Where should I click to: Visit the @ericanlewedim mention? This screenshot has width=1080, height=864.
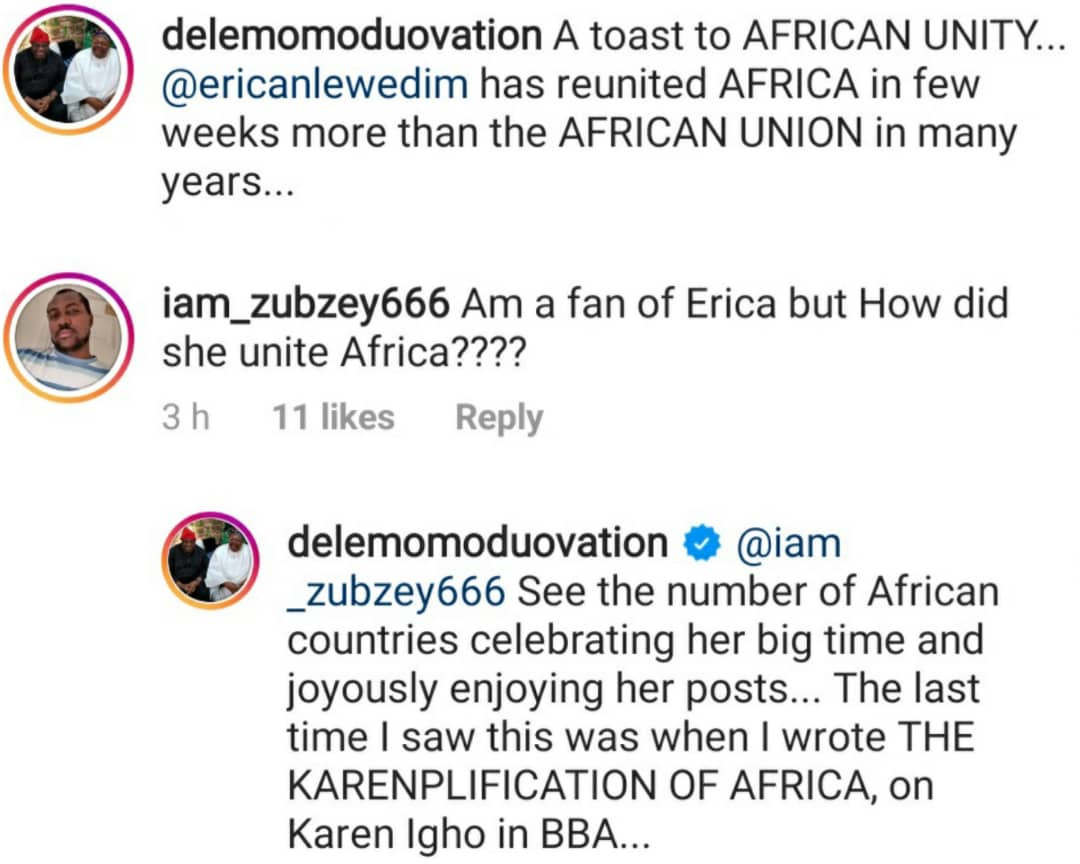[x=315, y=84]
